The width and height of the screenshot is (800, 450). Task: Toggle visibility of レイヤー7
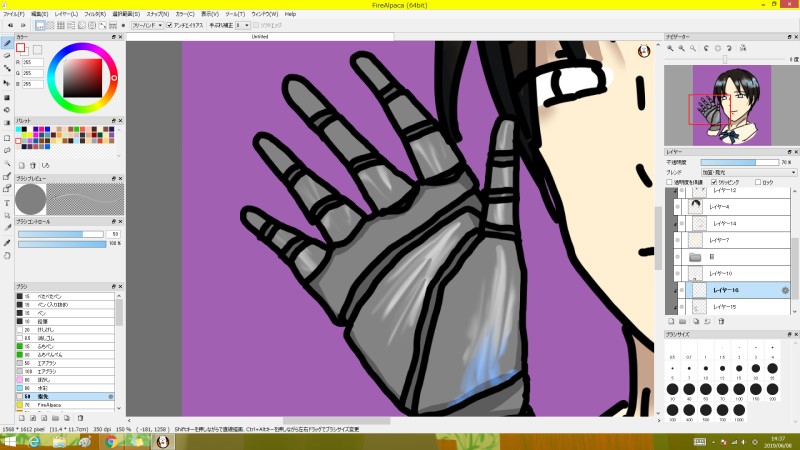pyautogui.click(x=678, y=240)
